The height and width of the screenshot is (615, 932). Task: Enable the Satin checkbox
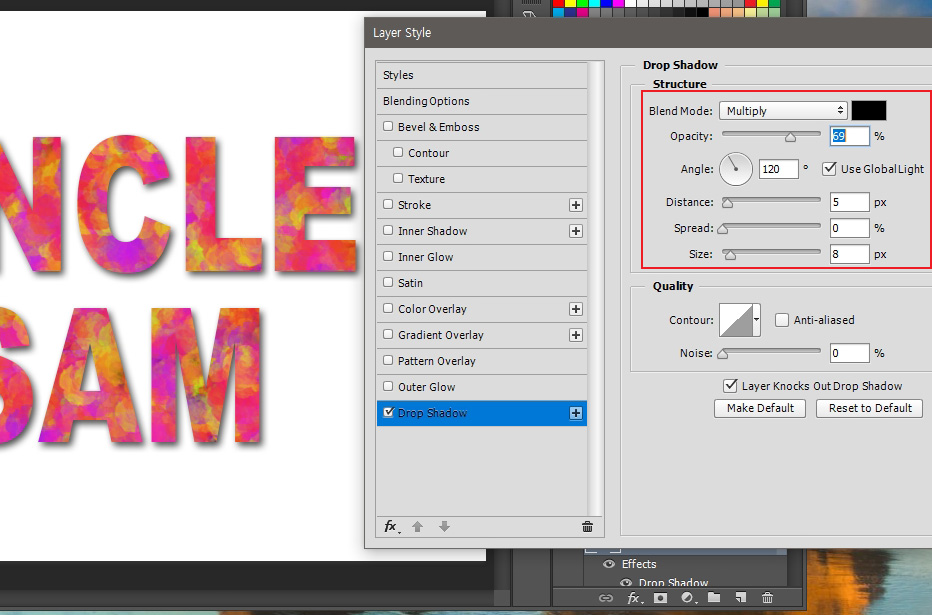point(388,282)
